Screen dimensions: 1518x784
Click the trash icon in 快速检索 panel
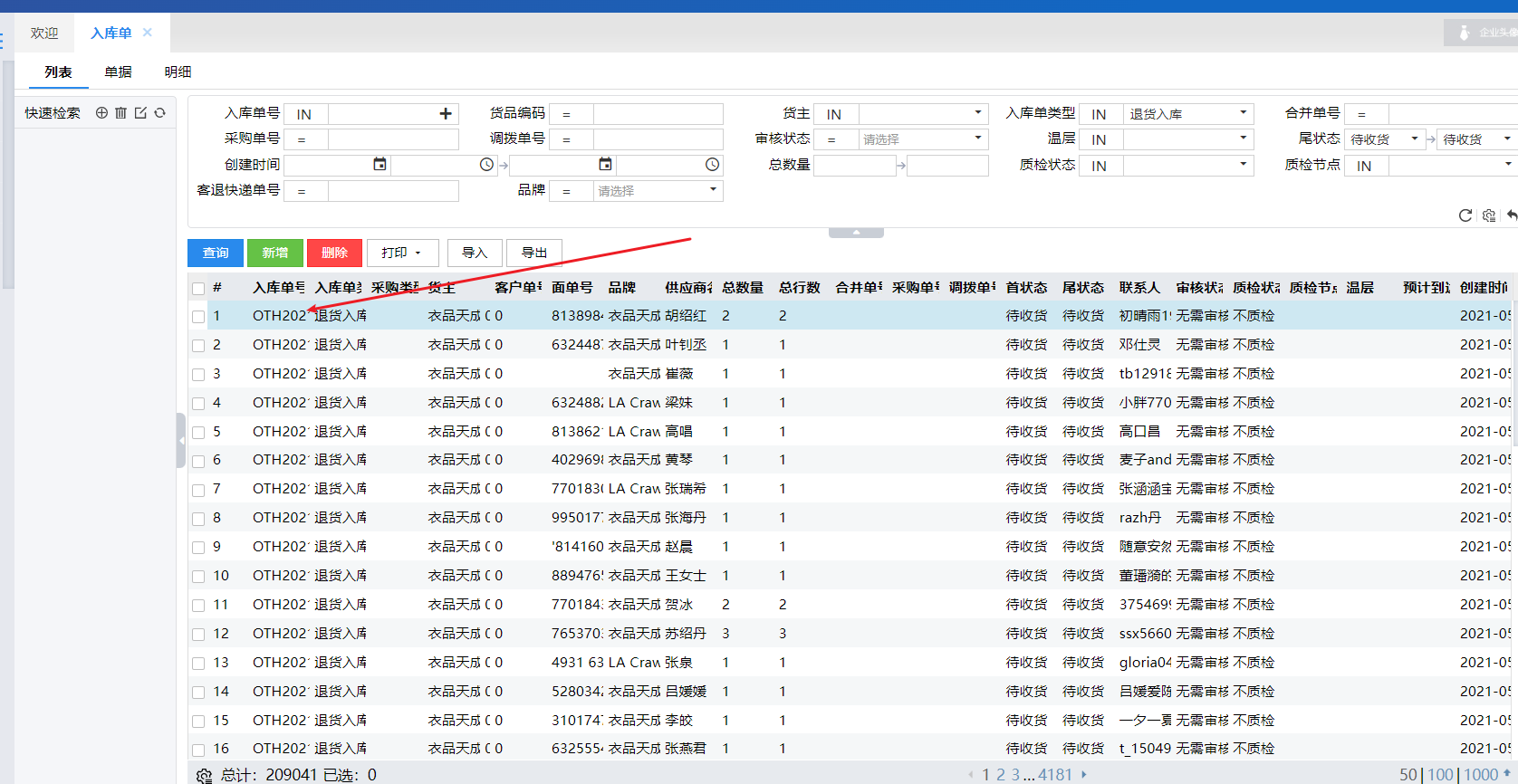point(120,113)
